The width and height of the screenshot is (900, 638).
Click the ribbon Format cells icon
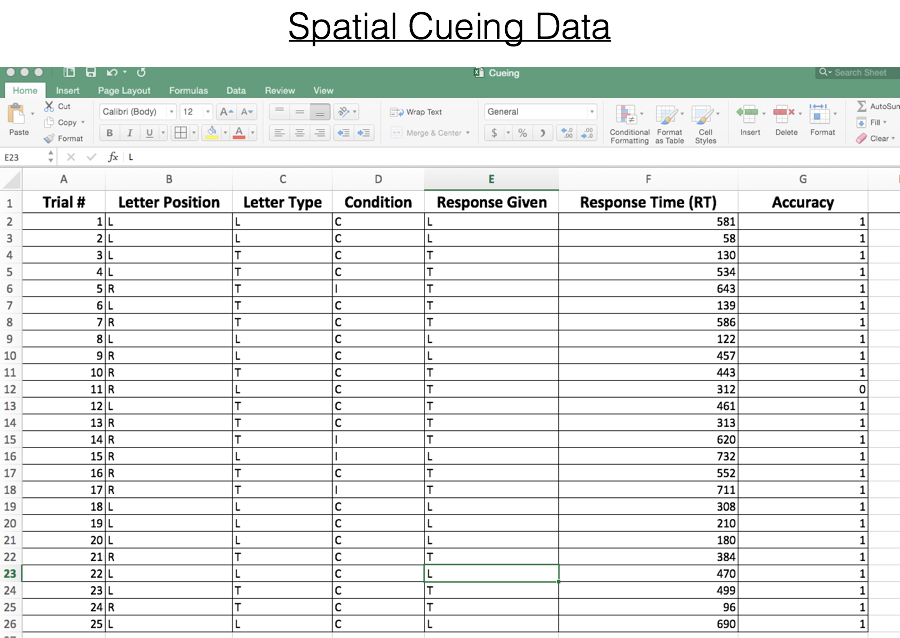click(819, 113)
